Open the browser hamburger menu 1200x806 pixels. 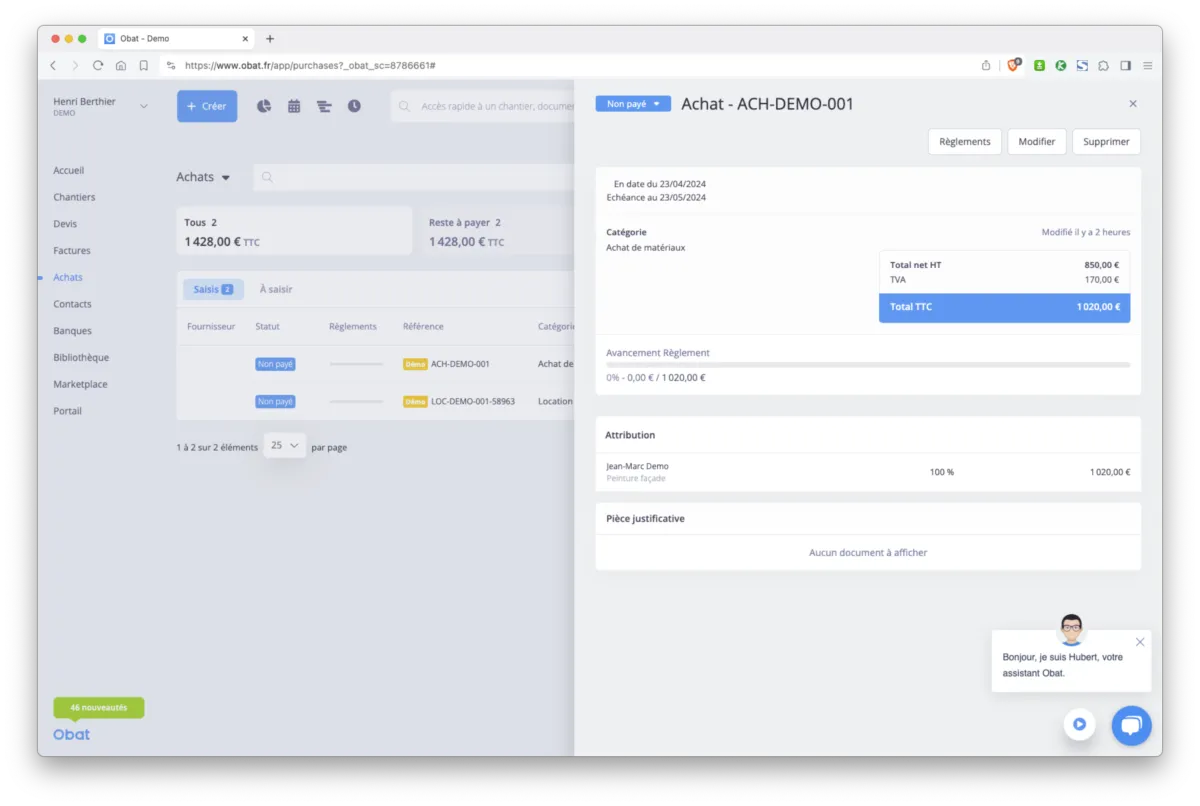tap(1147, 65)
